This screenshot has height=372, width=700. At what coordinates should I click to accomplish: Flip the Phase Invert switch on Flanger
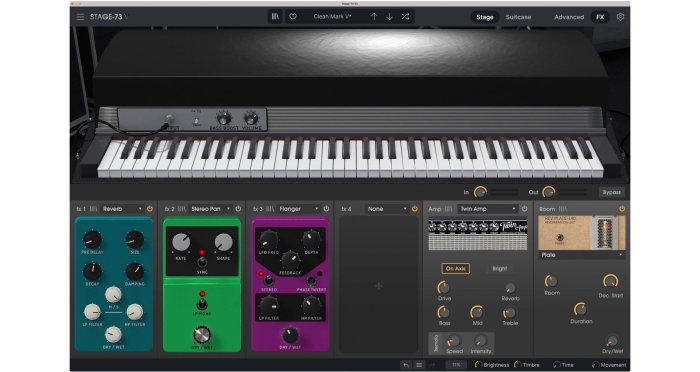(311, 280)
